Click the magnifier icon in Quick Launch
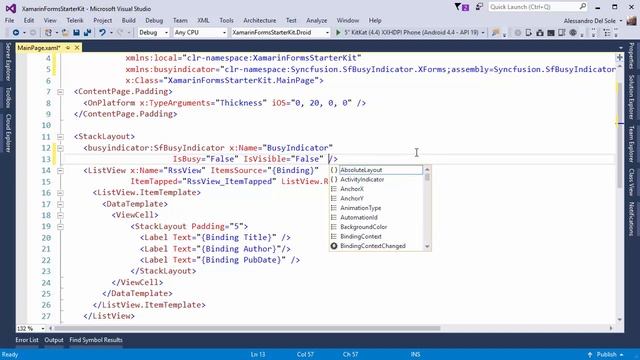 pyautogui.click(x=582, y=7)
